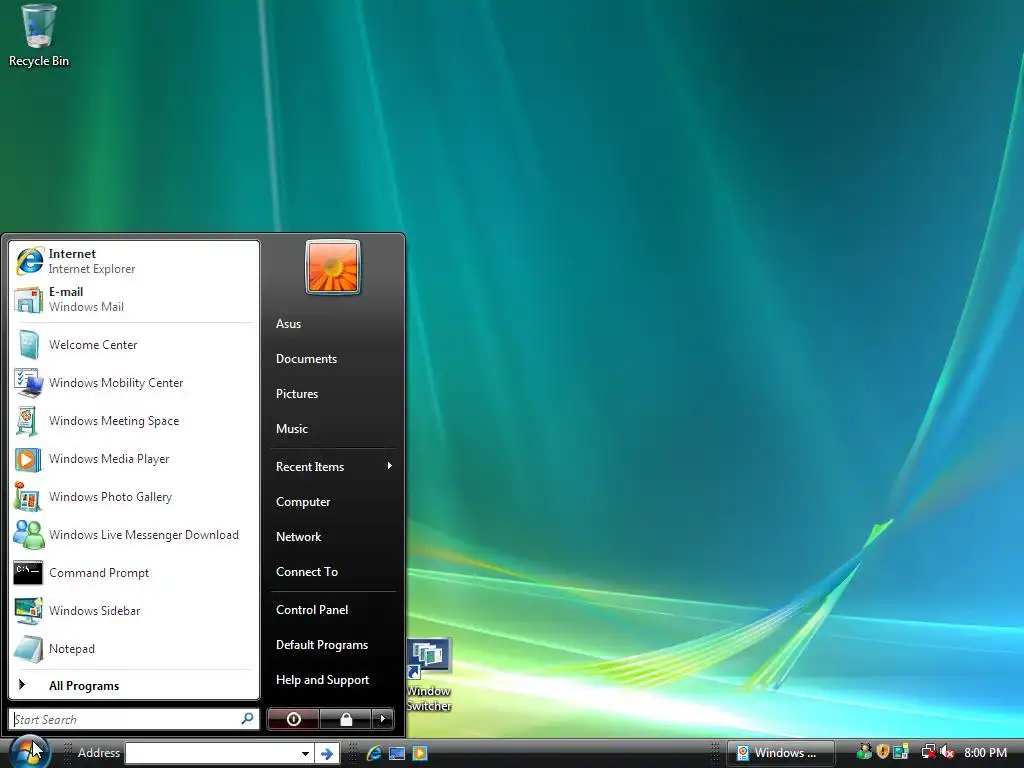Open Control Panel
Viewport: 1024px width, 768px height.
[333, 609]
